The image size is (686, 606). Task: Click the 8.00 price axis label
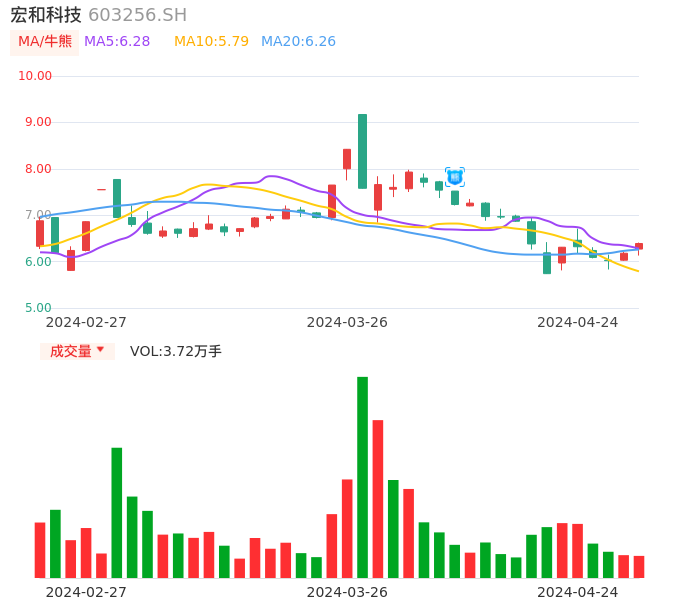pyautogui.click(x=38, y=169)
